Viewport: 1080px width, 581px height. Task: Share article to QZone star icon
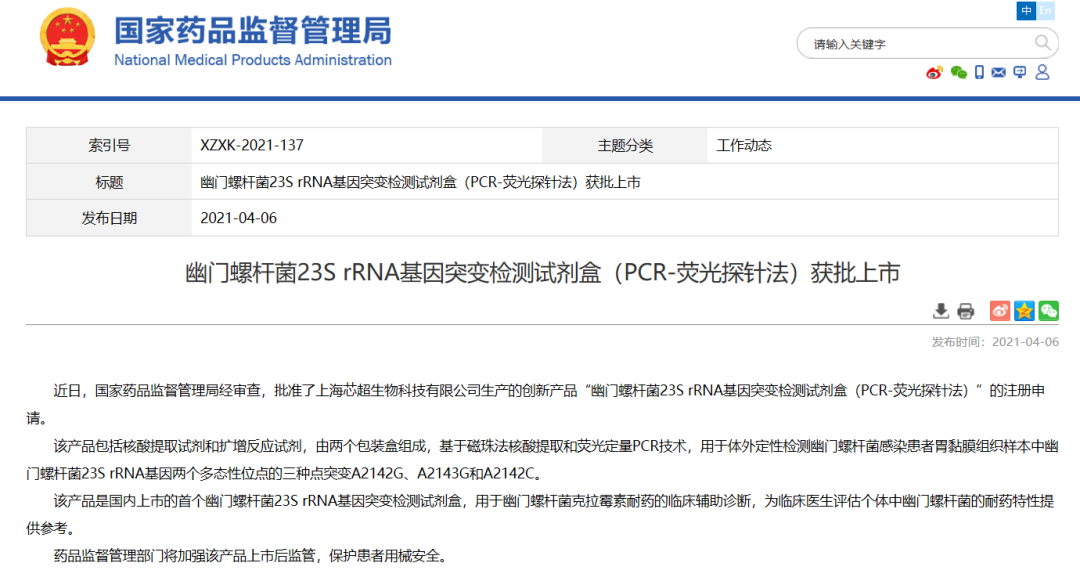(1024, 311)
